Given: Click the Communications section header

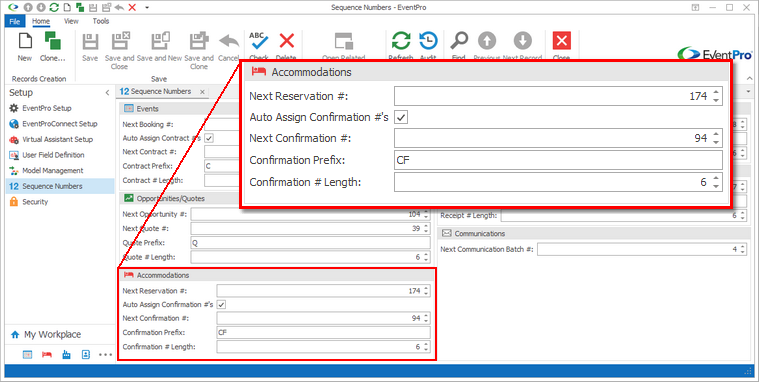Looking at the screenshot, I should click(x=594, y=233).
